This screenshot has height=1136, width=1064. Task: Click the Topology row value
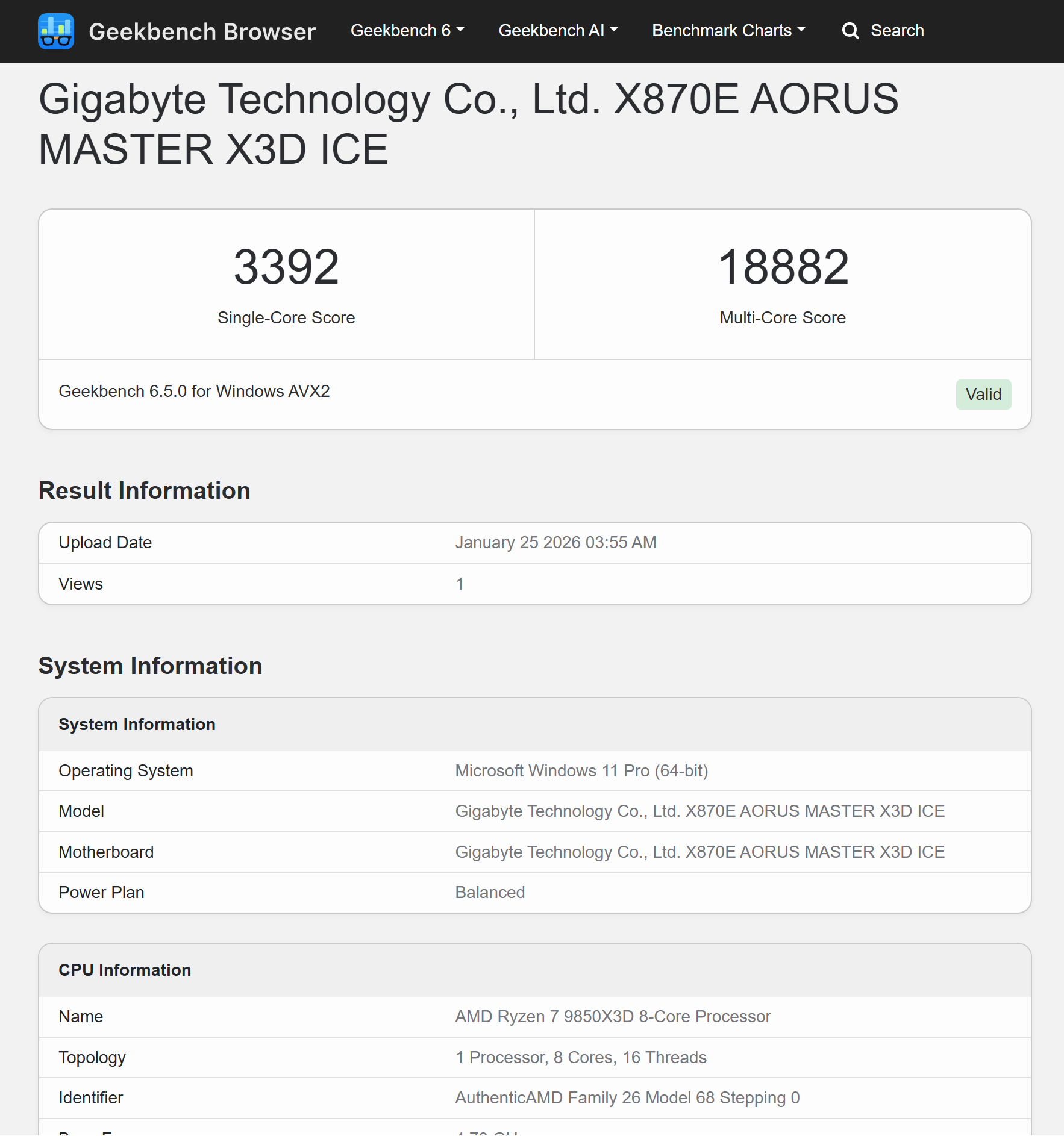pos(580,1058)
